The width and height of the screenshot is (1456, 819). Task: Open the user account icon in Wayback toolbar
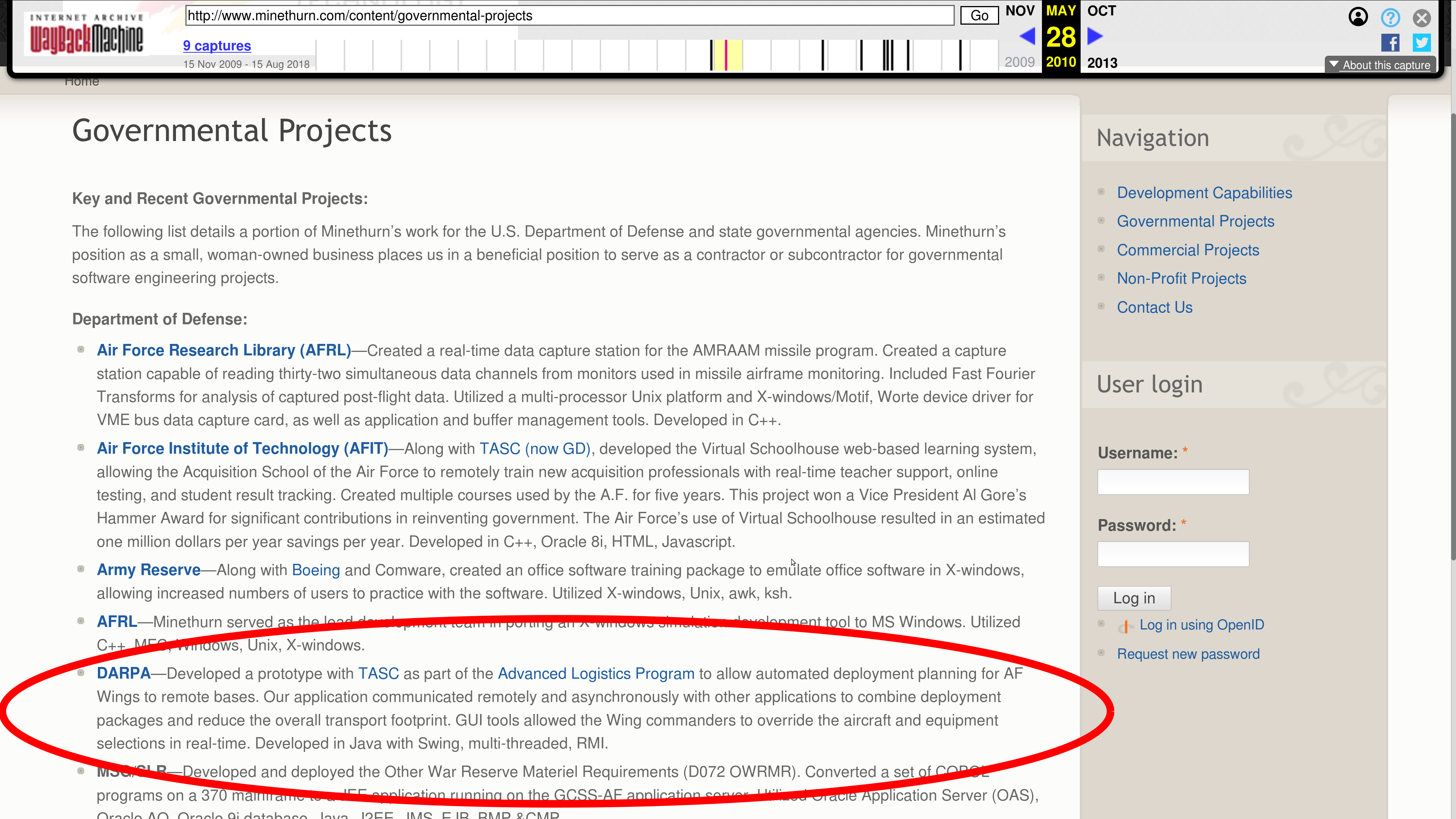(1358, 17)
